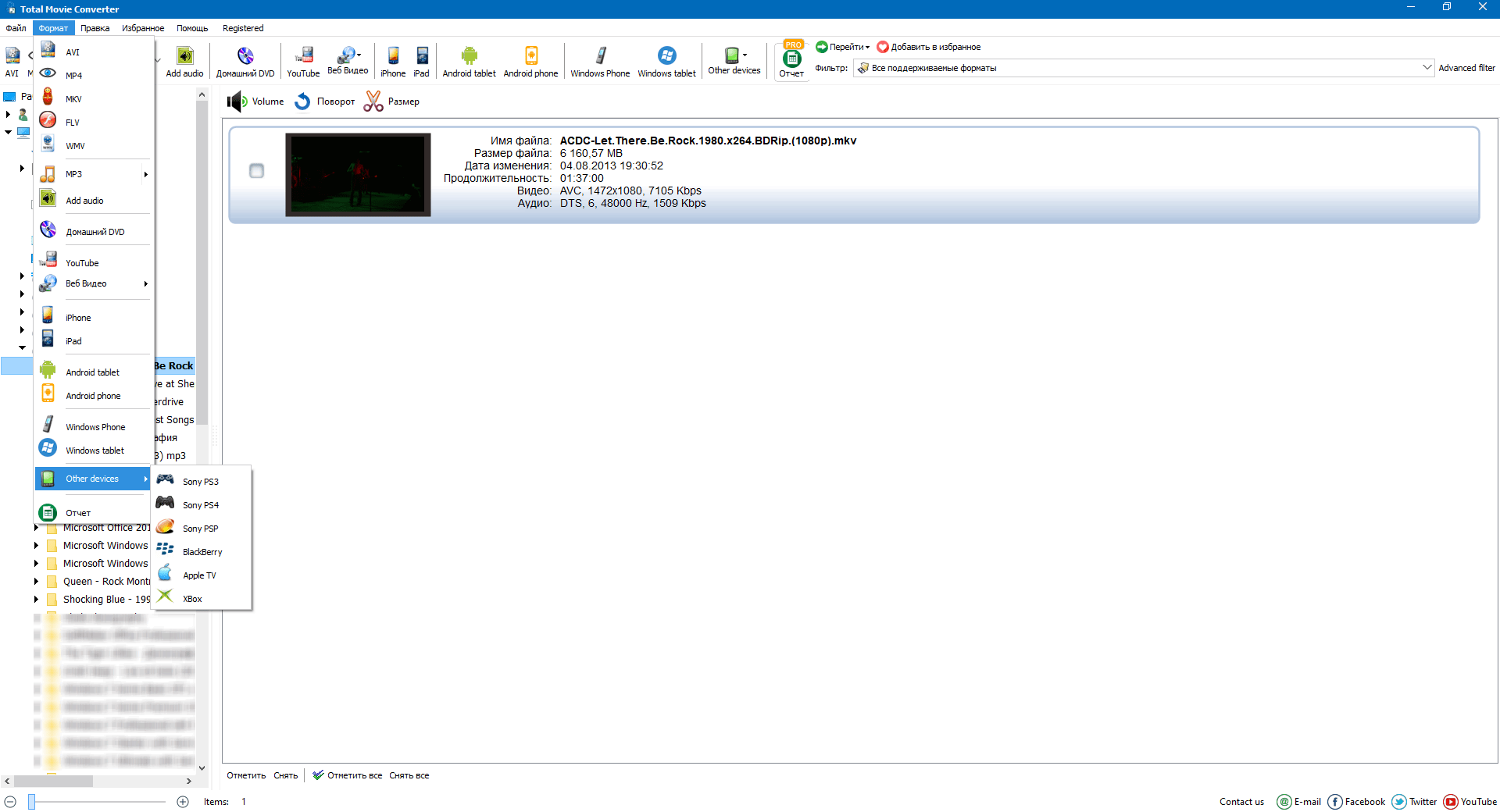Click Android phone toolbar icon
1500x812 pixels.
tap(530, 62)
